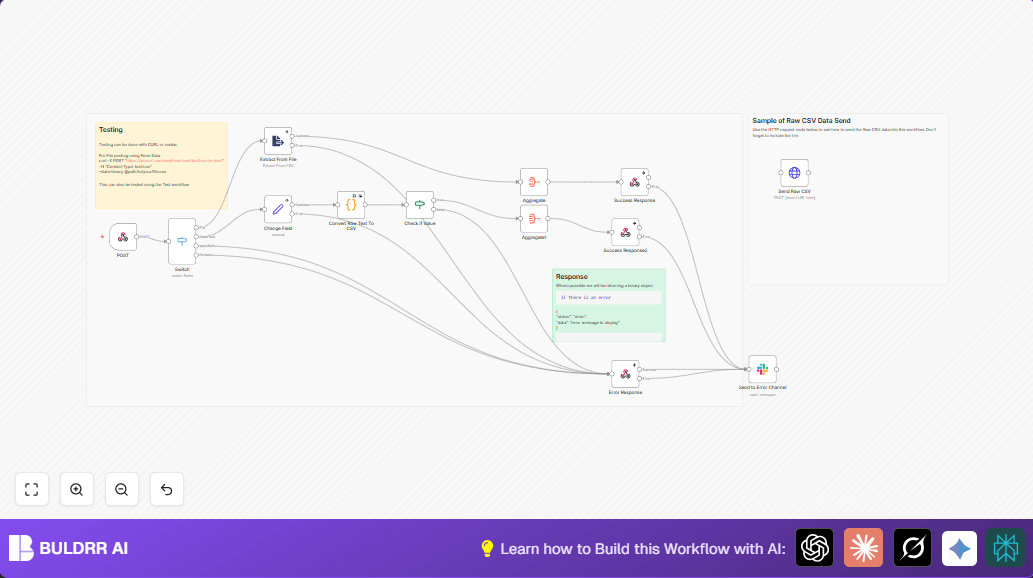The image size is (1033, 578).
Task: Open Send to Error Channel Slack node
Action: tap(762, 369)
